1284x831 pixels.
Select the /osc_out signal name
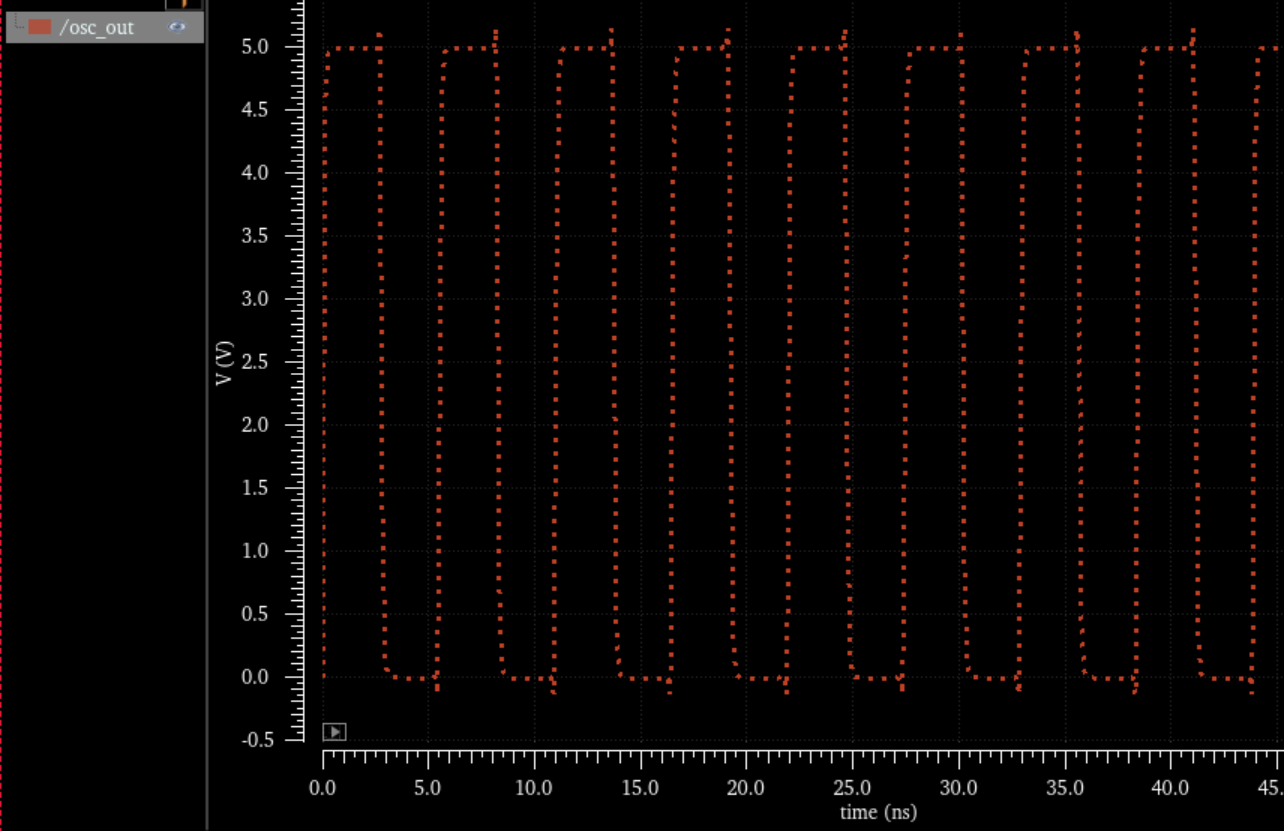click(x=96, y=27)
